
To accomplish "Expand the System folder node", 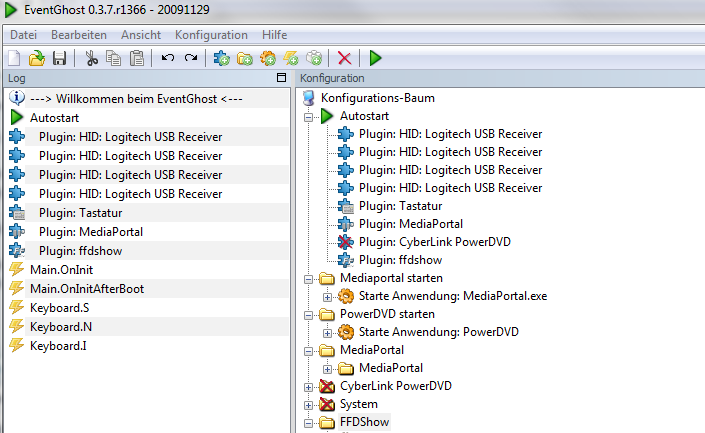I will coord(308,405).
